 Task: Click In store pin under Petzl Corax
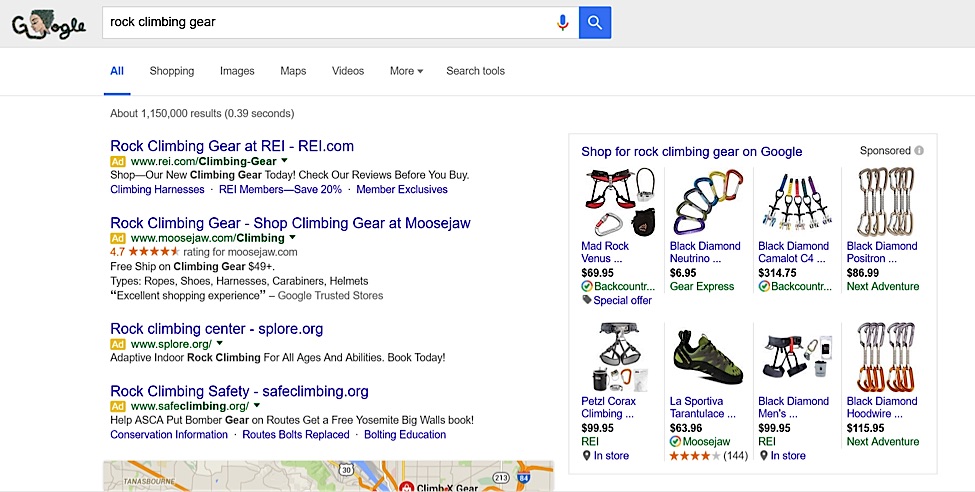coord(586,456)
